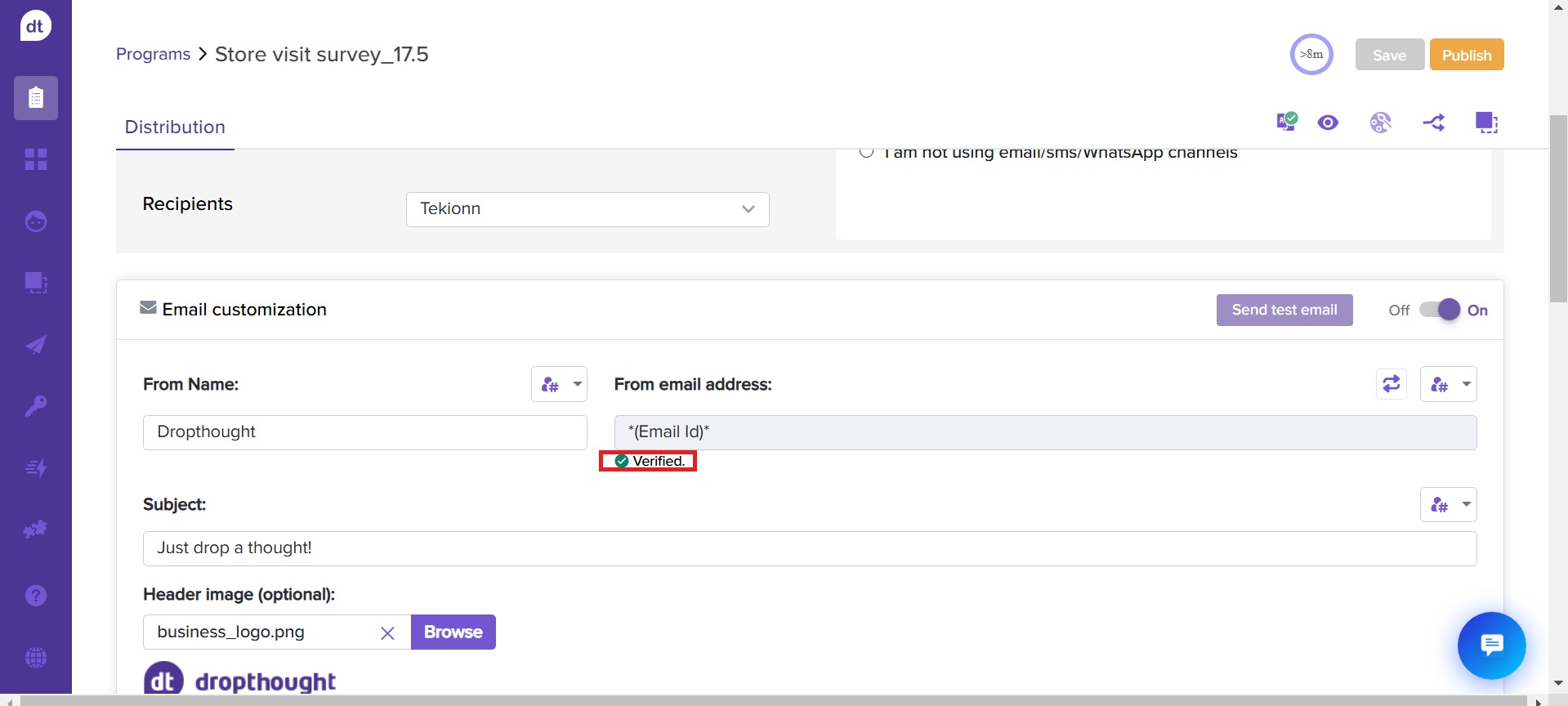Preview survey with the eye icon
1568x706 pixels.
[x=1328, y=123]
